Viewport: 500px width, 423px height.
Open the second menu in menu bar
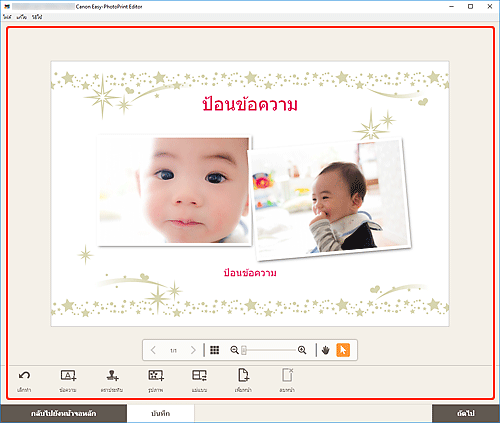tap(22, 17)
